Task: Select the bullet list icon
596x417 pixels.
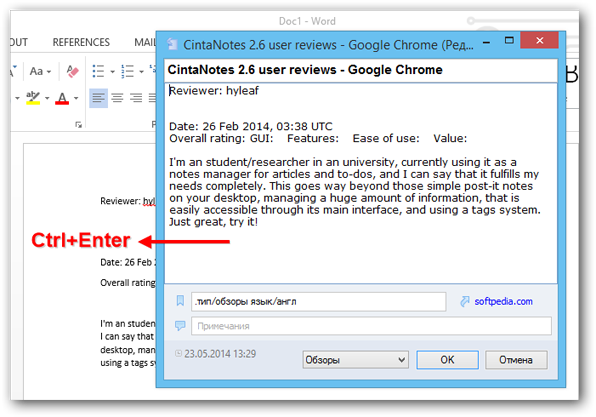Action: pyautogui.click(x=98, y=71)
